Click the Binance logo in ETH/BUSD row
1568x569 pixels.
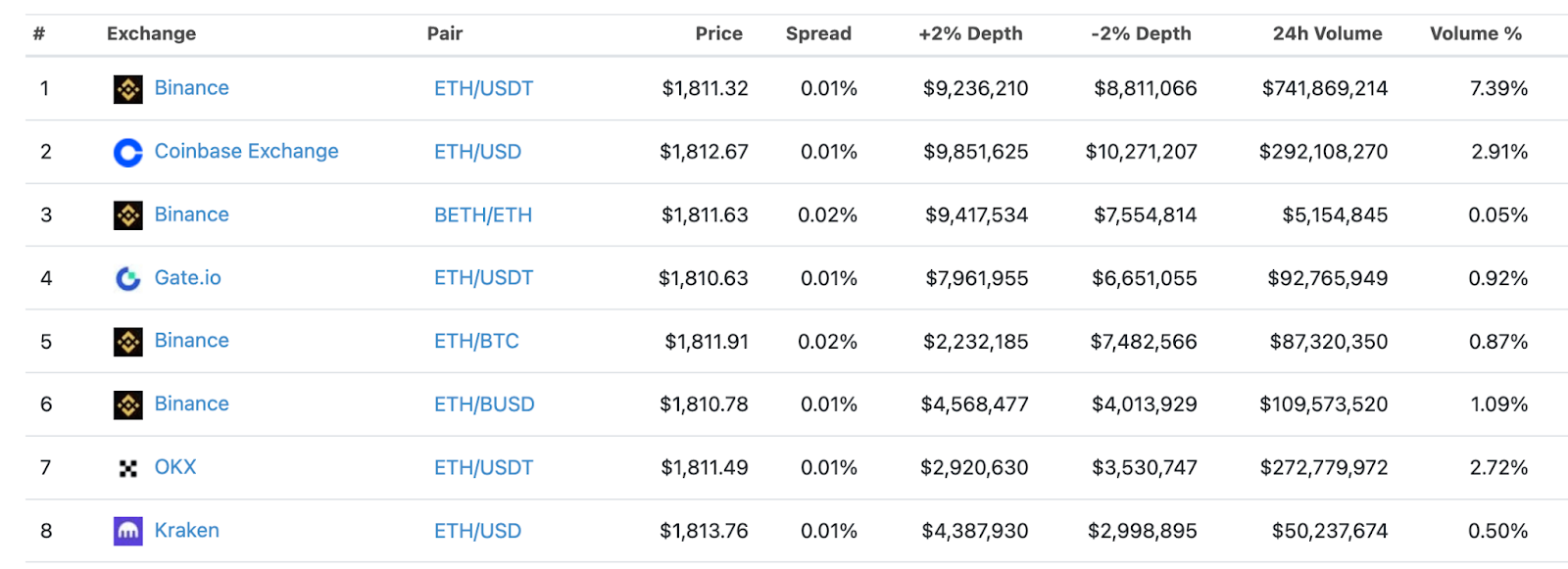pos(127,404)
